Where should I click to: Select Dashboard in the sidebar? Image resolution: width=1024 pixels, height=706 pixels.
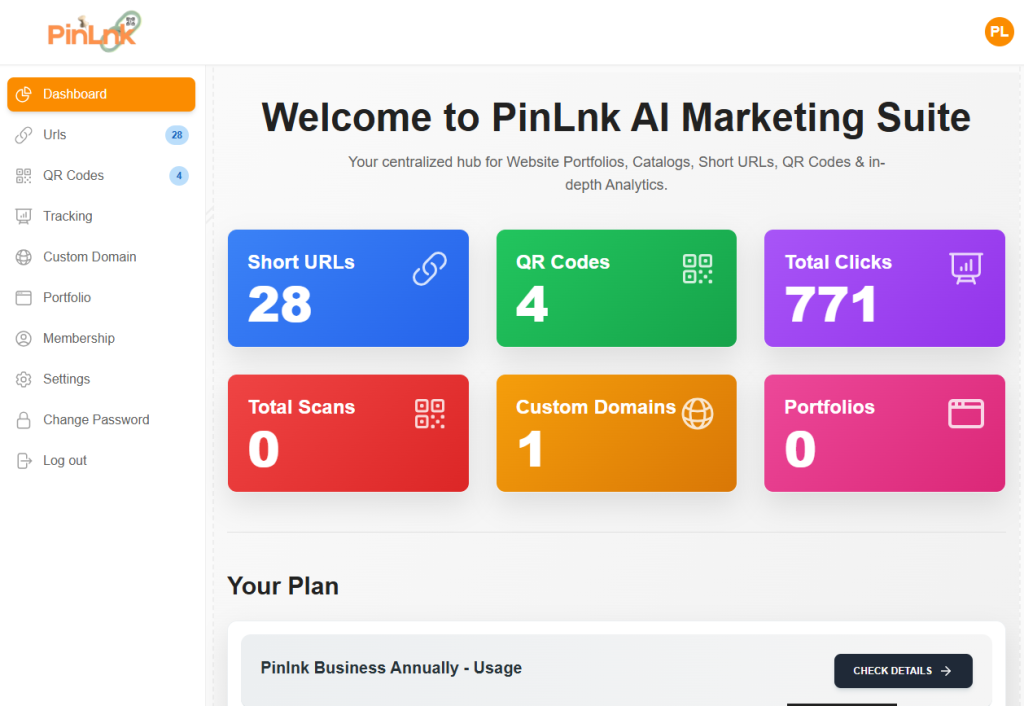101,94
